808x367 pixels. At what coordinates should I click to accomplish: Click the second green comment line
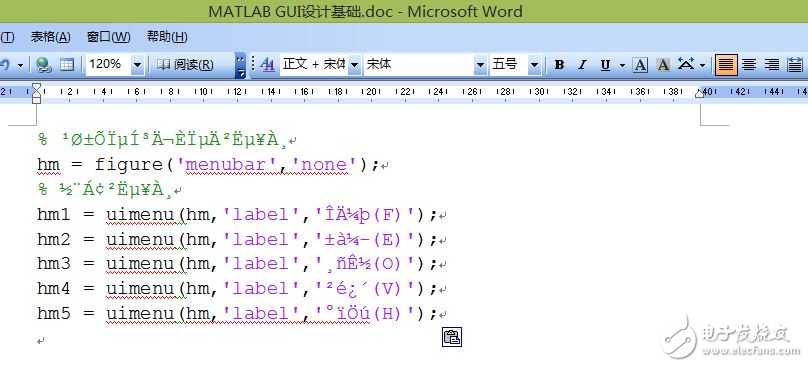[105, 190]
